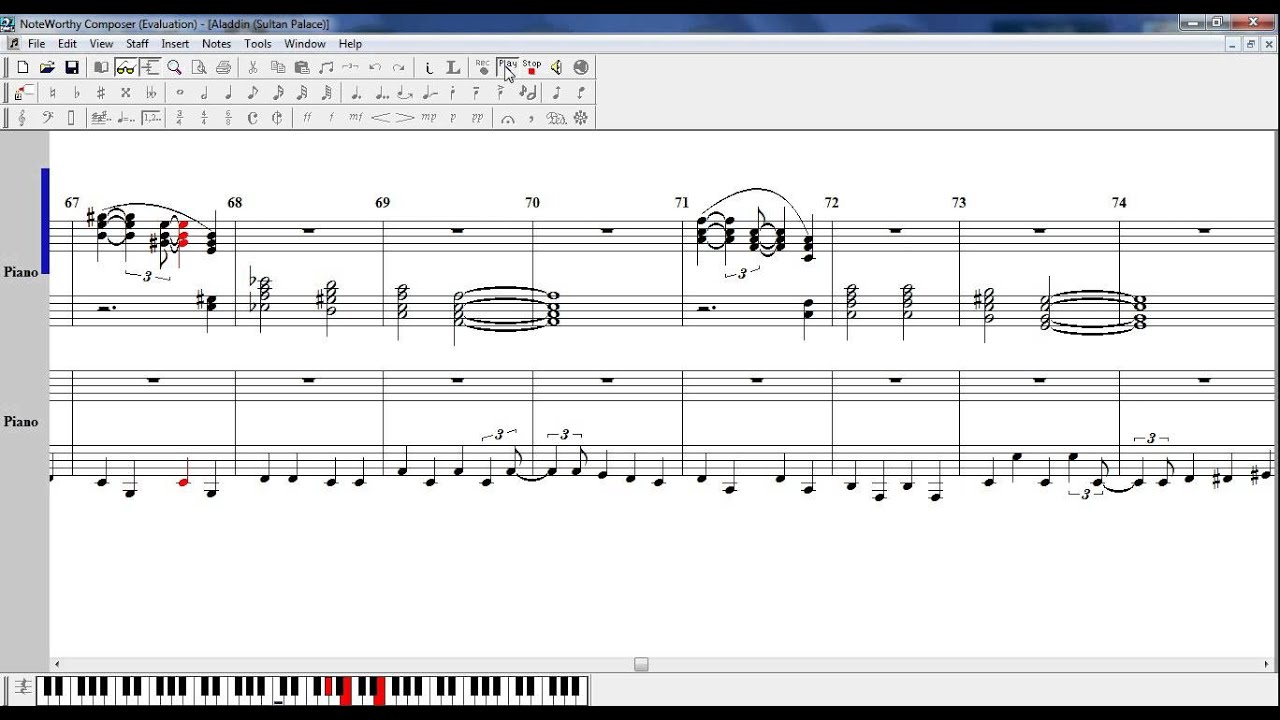This screenshot has width=1280, height=720.
Task: Insert a tempo marking
Action: click(125, 117)
